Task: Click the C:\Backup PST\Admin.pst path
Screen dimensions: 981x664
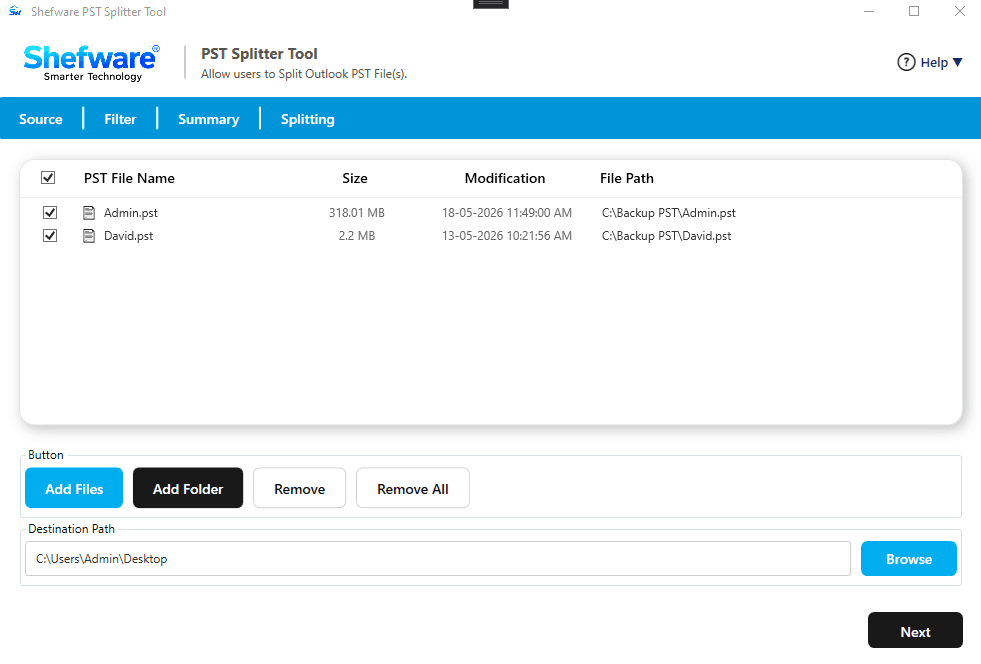Action: coord(668,213)
